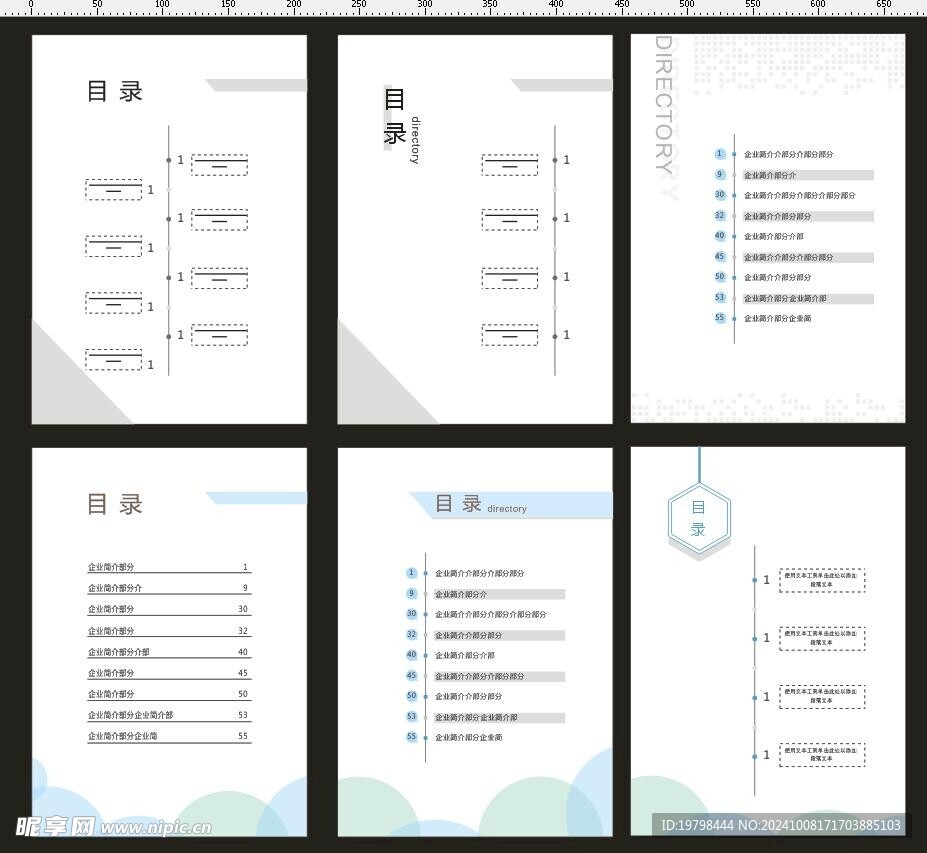Select the 目录 heading beside the light blue bar
Screen dimensions: 927x853
point(115,504)
